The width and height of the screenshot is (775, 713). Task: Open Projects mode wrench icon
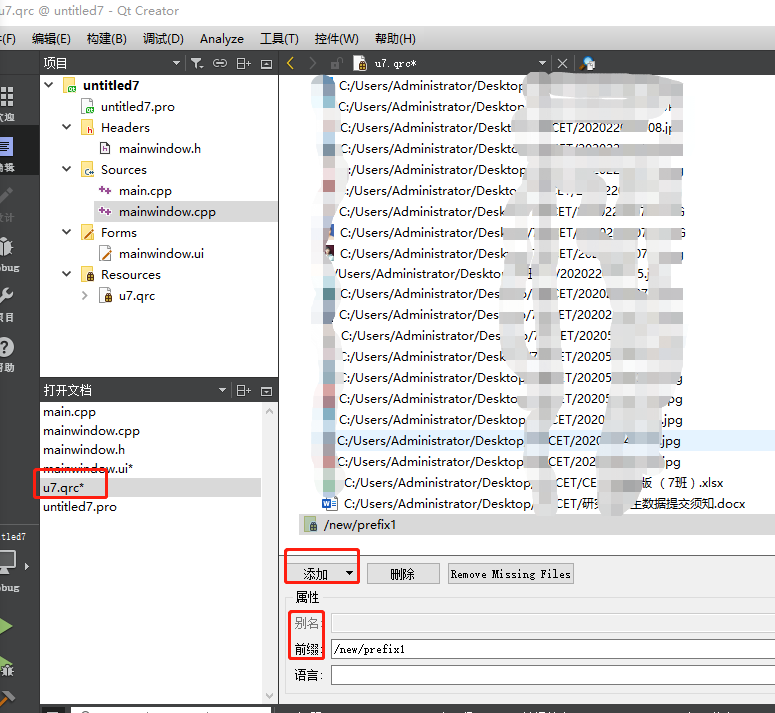(x=6, y=296)
